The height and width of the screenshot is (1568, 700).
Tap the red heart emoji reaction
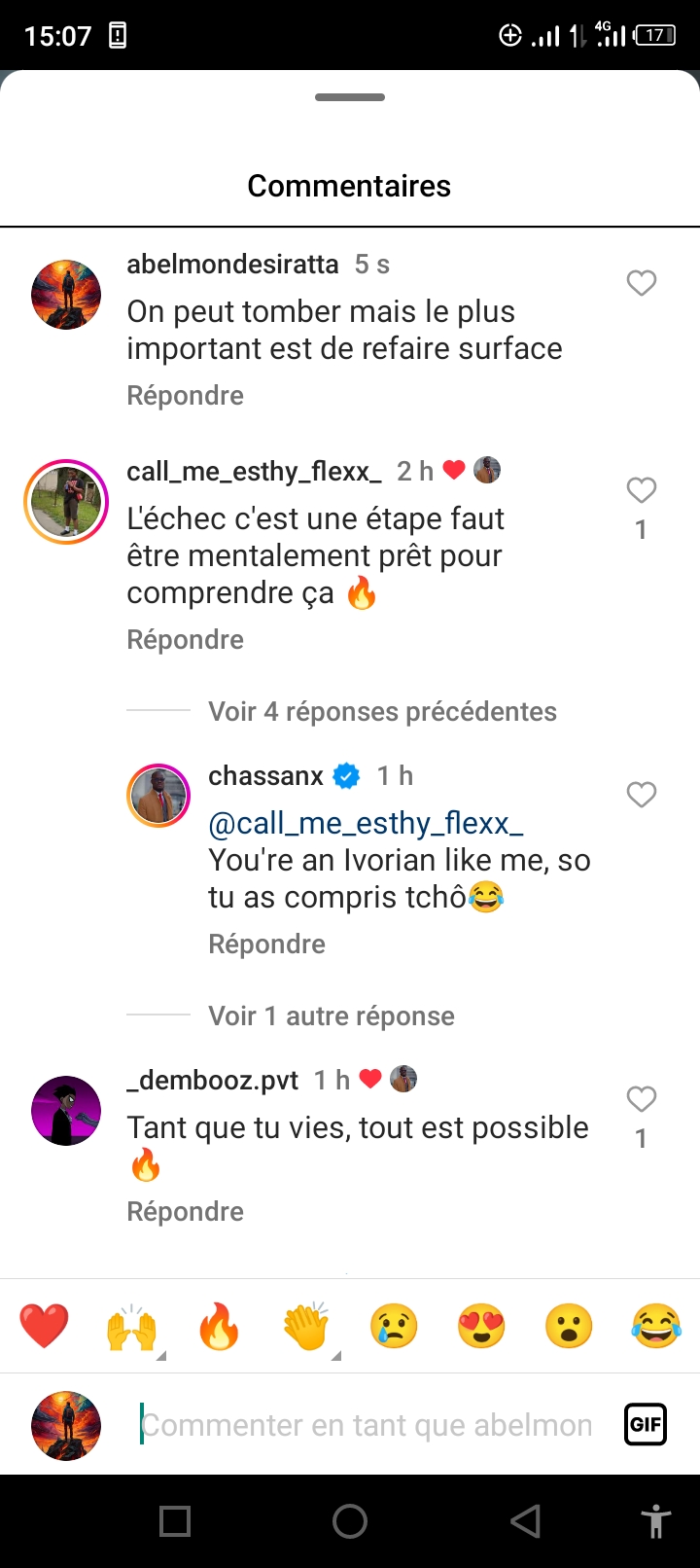44,1327
